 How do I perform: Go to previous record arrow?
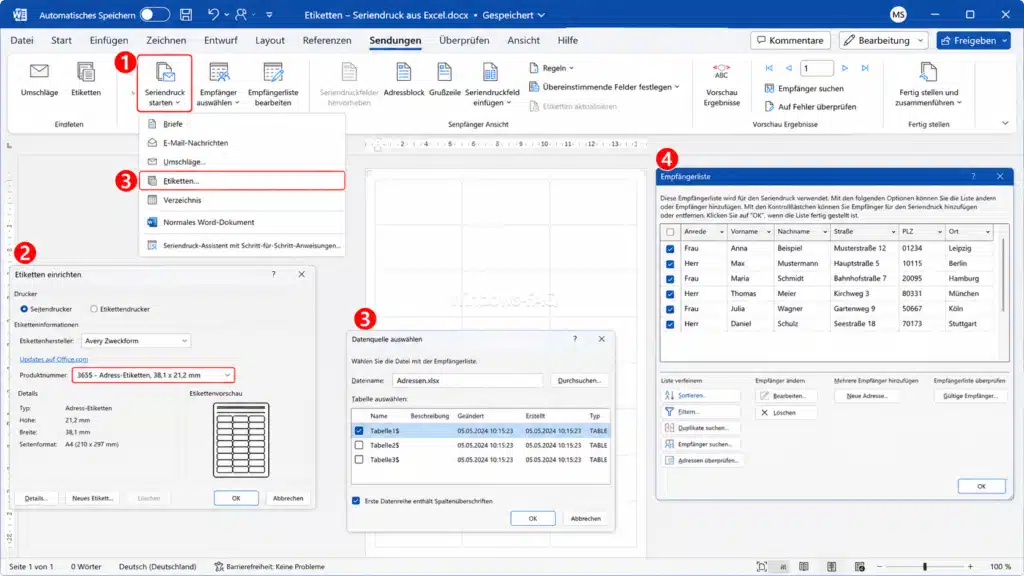point(788,68)
